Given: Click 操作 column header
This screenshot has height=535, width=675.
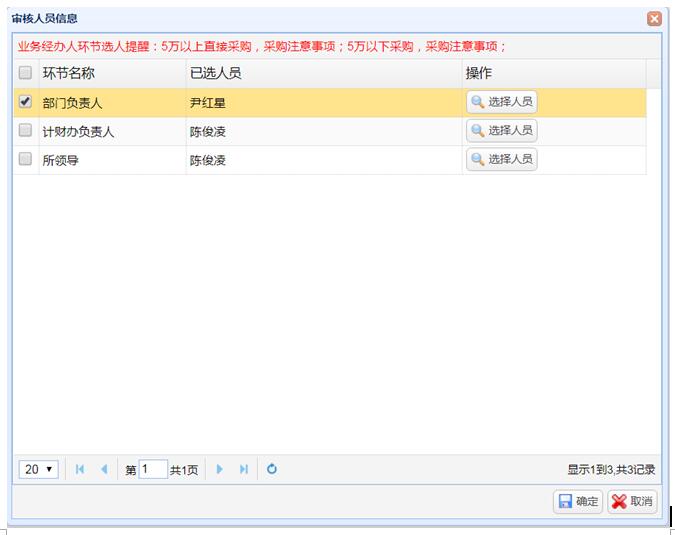Looking at the screenshot, I should (479, 73).
